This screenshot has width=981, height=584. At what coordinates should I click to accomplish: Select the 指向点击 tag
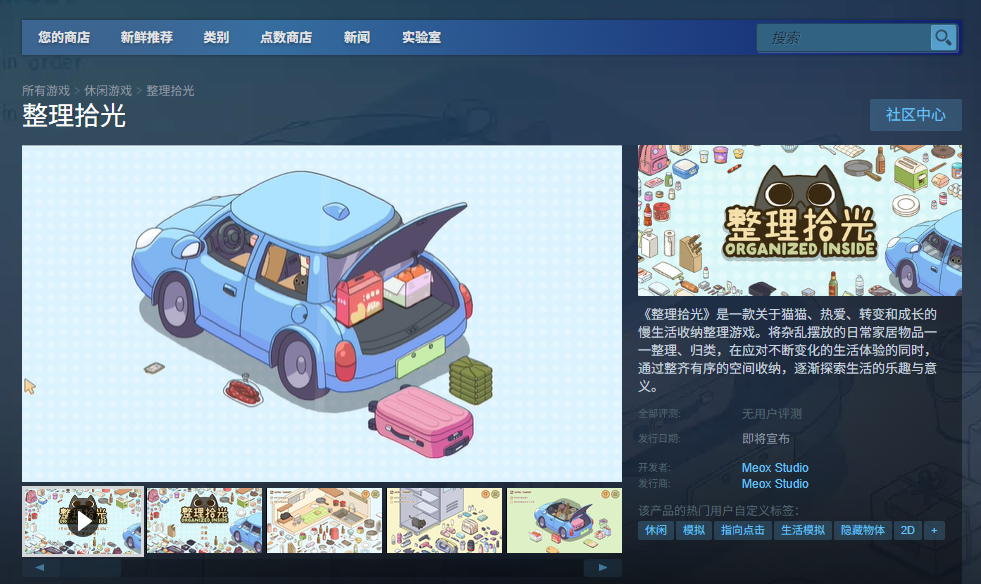[x=743, y=530]
